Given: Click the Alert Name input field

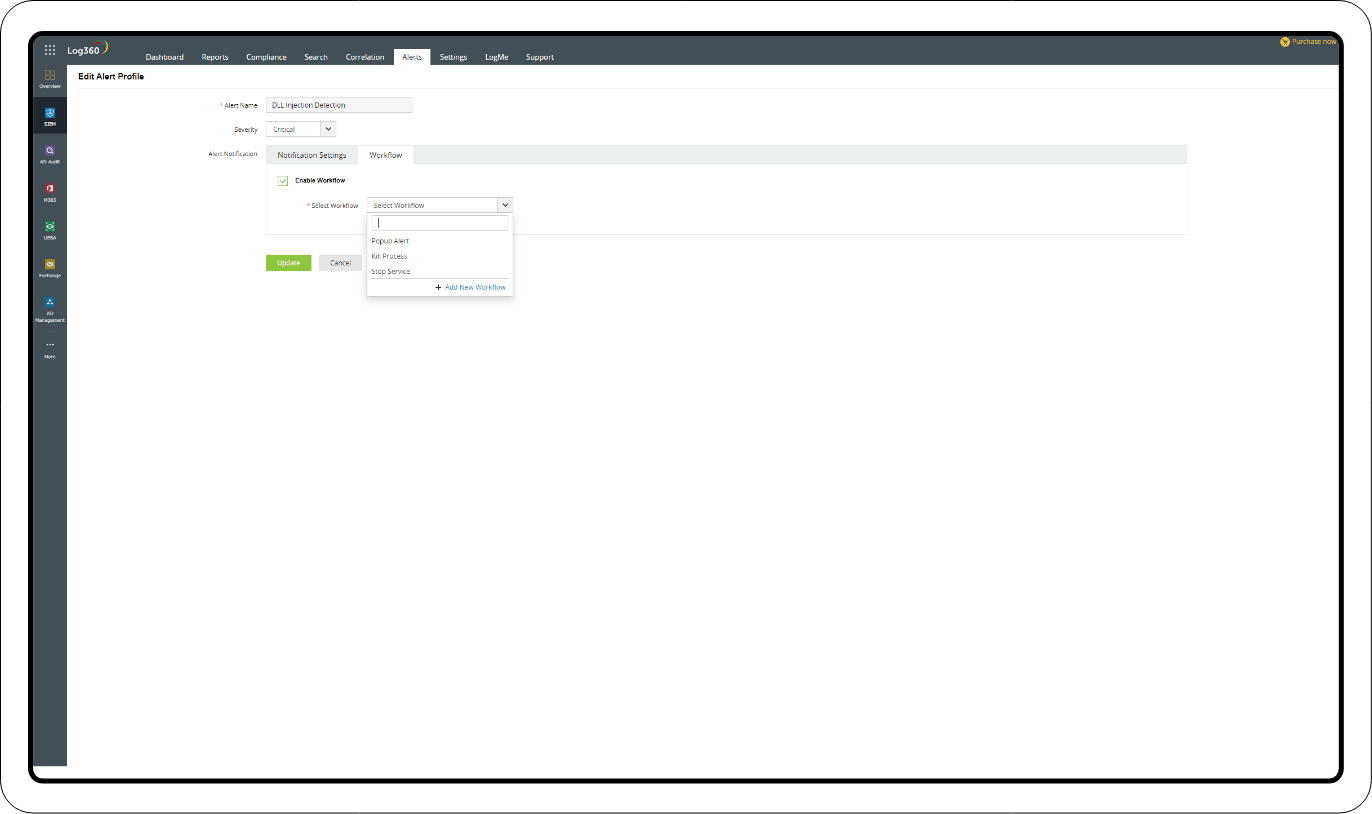Looking at the screenshot, I should [x=339, y=104].
